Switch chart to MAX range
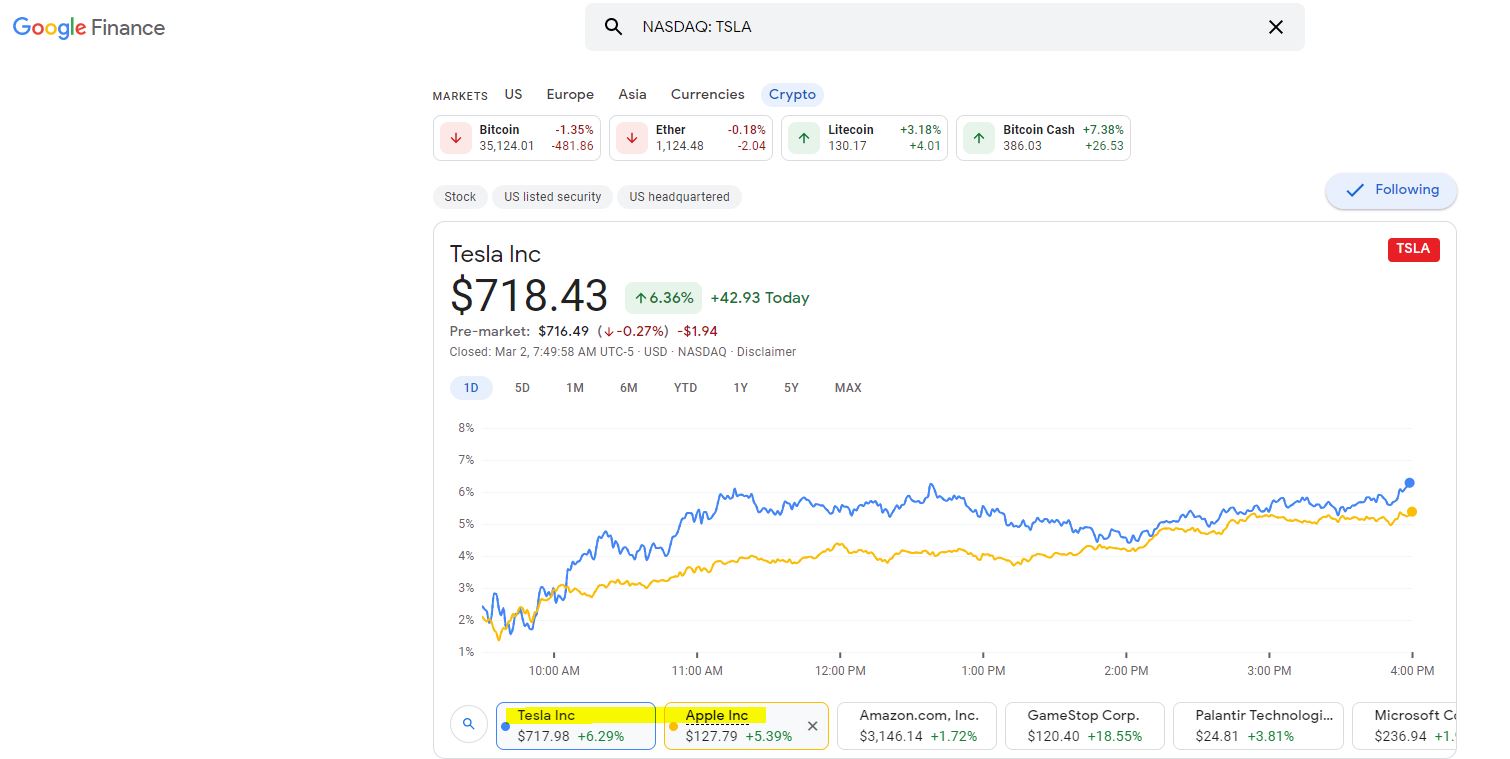 tap(848, 388)
